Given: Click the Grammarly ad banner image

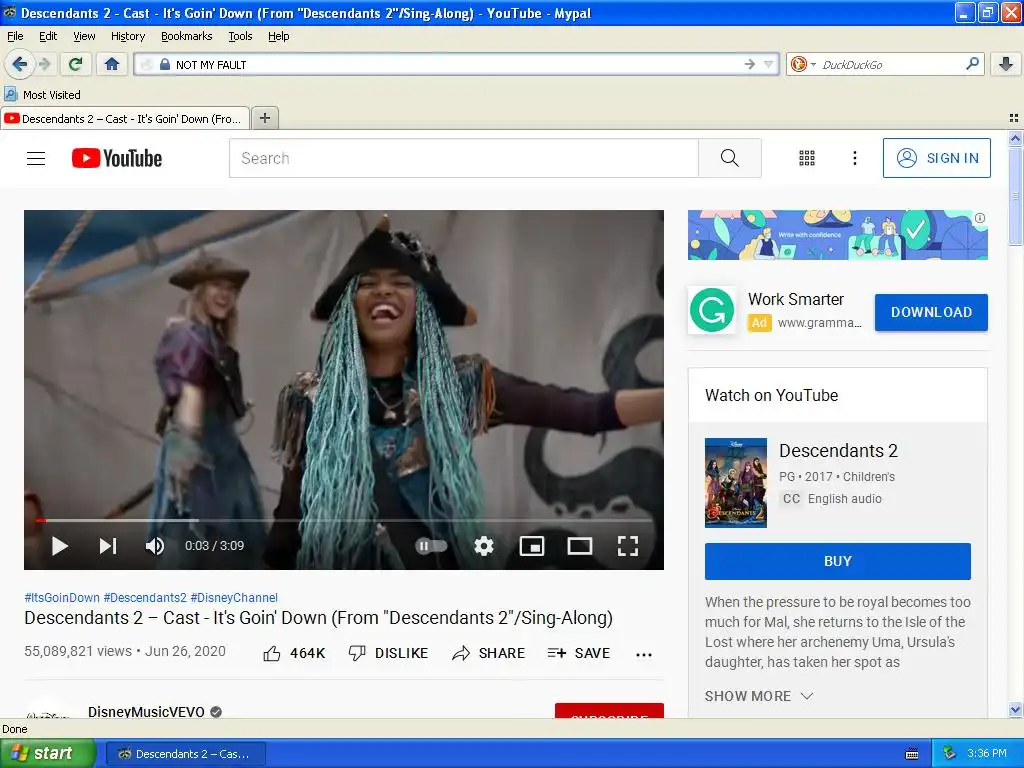Looking at the screenshot, I should tap(837, 235).
